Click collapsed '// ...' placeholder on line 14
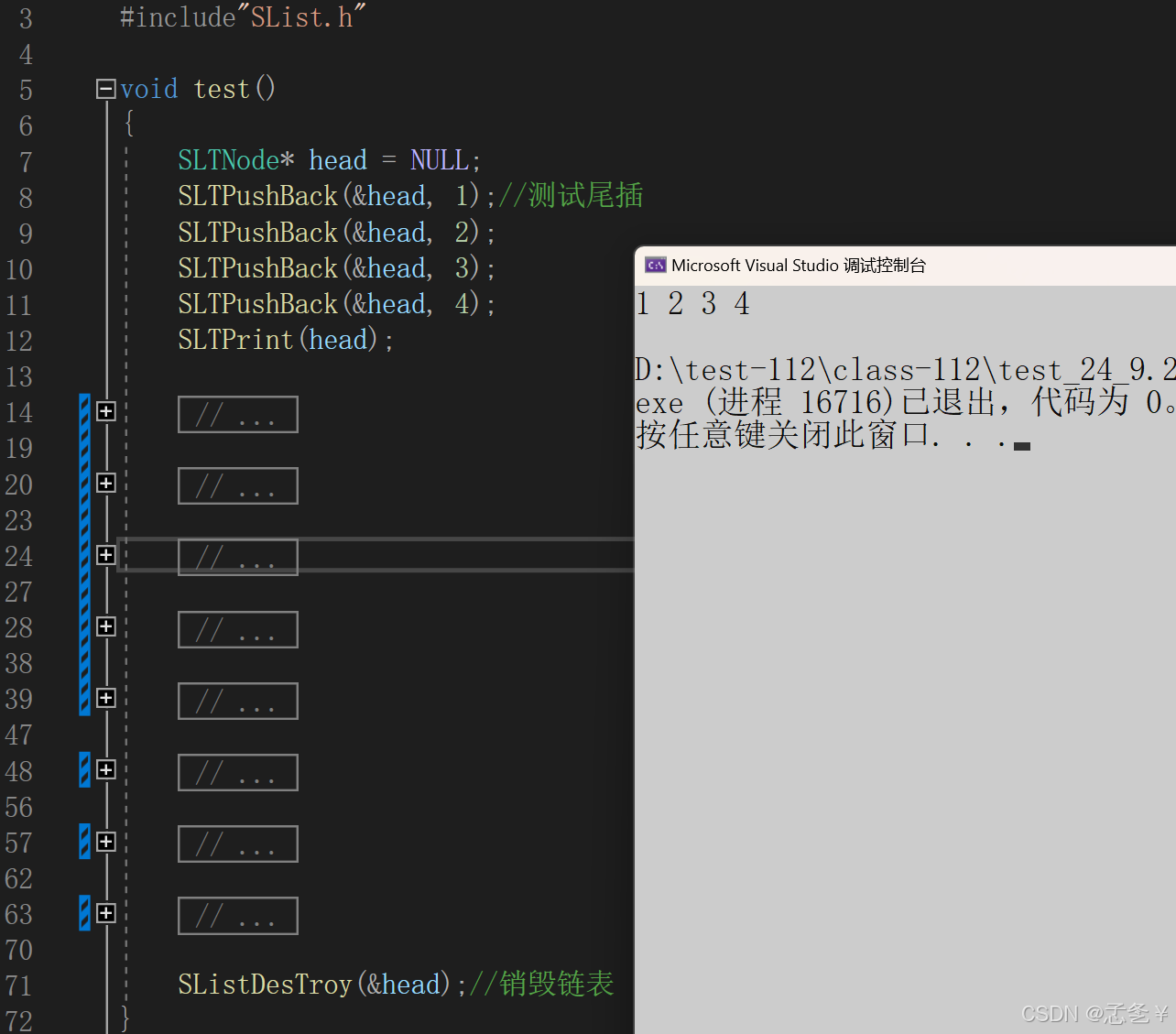This screenshot has height=1034, width=1176. 238,414
